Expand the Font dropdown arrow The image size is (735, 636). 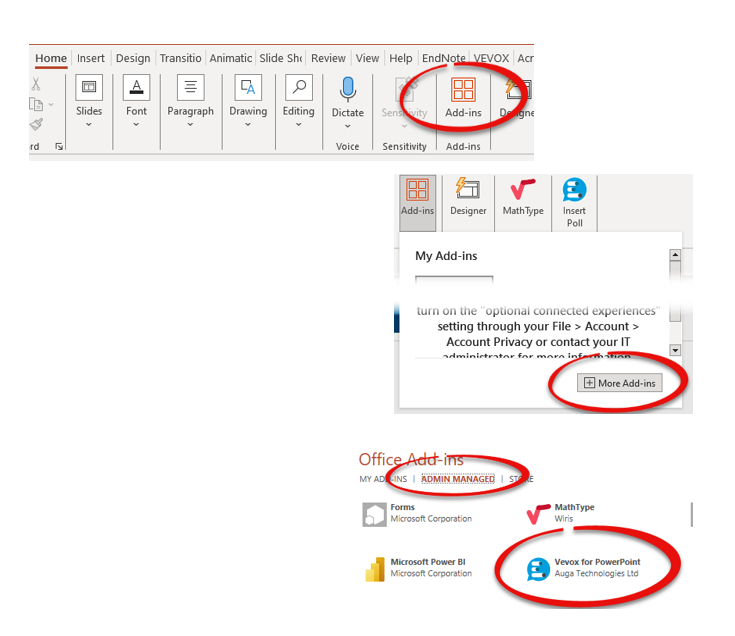tap(136, 125)
